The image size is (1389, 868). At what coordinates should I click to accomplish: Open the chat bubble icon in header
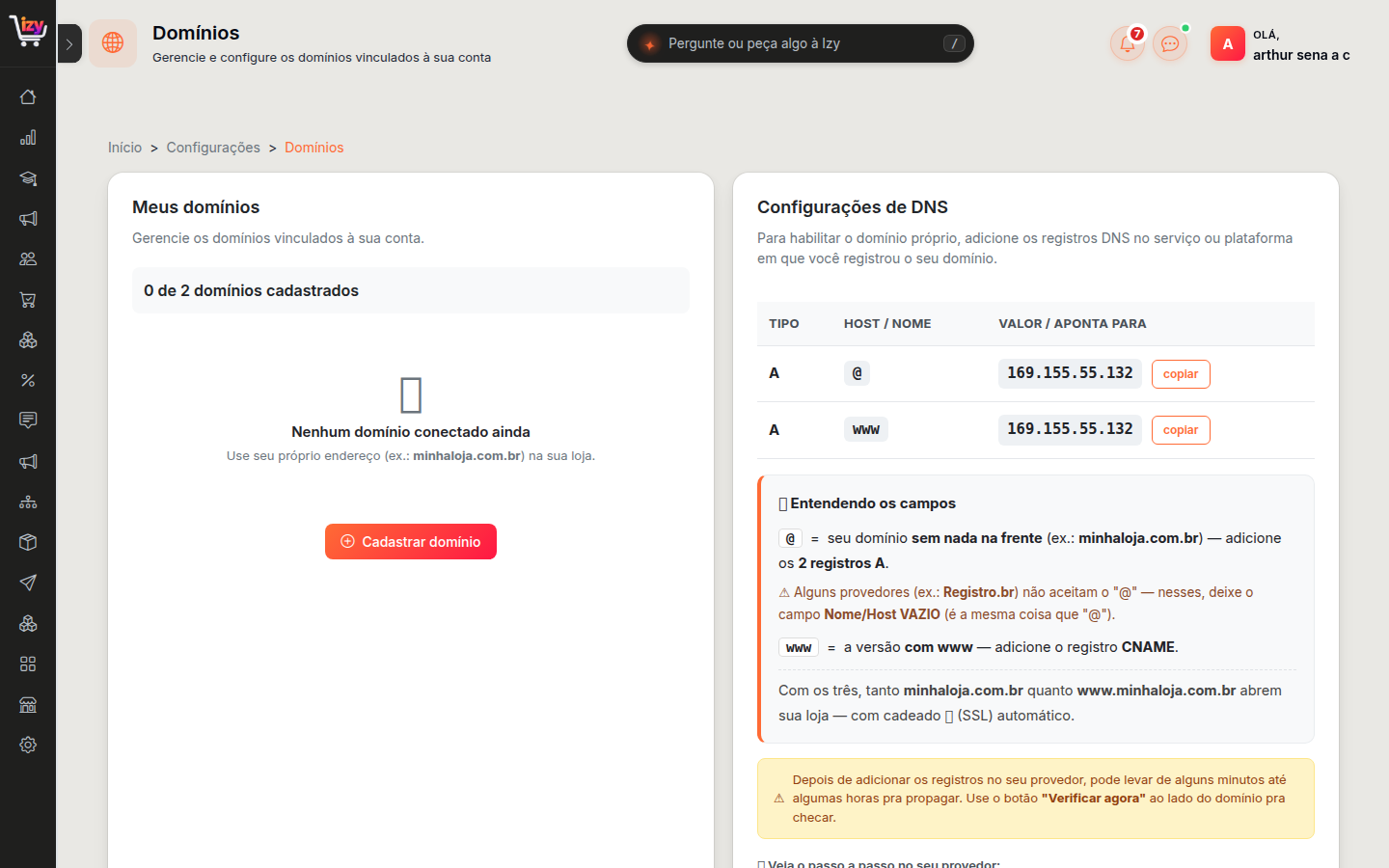(x=1170, y=43)
